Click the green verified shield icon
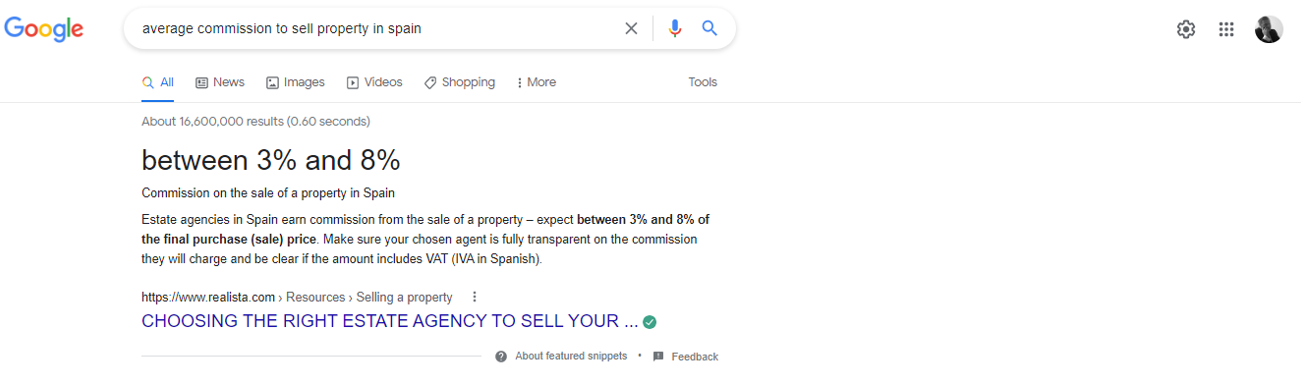The height and width of the screenshot is (376, 1301). point(650,322)
